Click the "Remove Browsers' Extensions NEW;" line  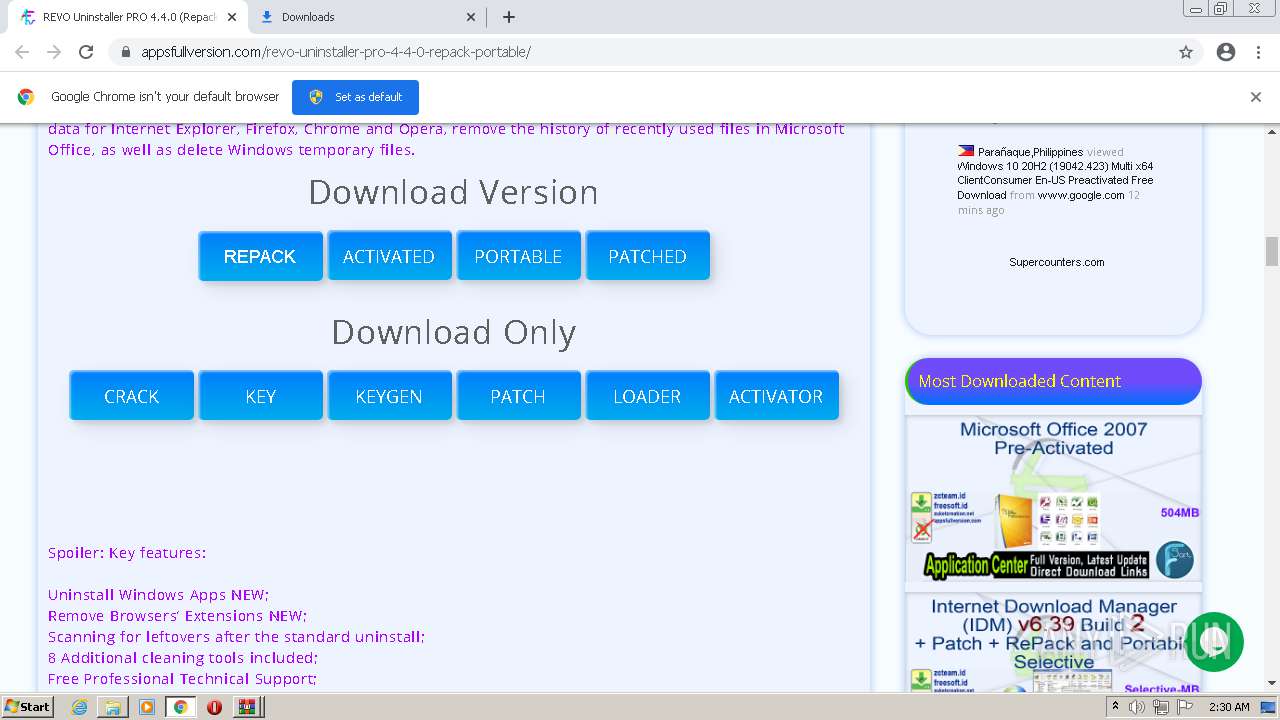[177, 615]
